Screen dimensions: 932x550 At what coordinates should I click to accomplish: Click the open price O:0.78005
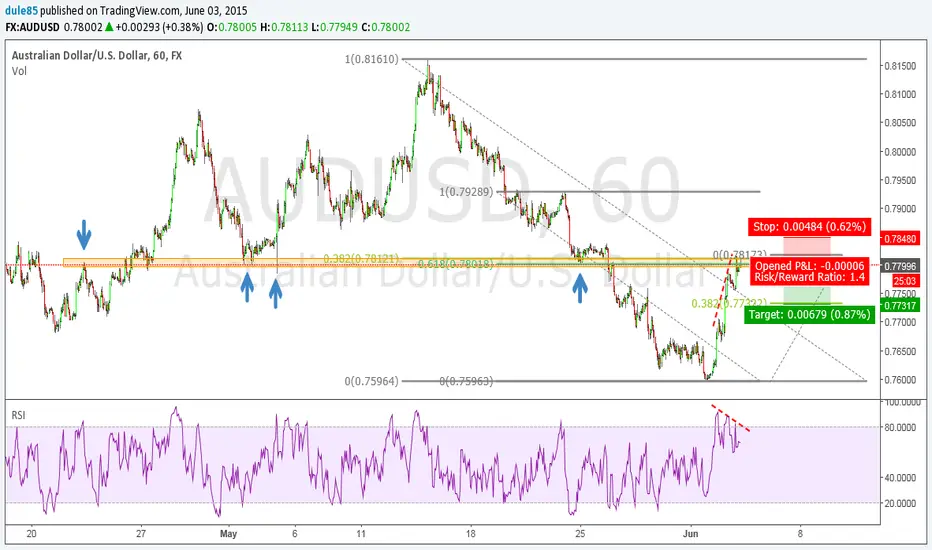tap(232, 27)
